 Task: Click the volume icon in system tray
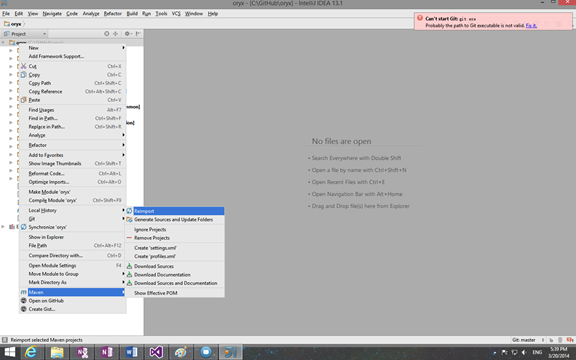click(x=524, y=352)
